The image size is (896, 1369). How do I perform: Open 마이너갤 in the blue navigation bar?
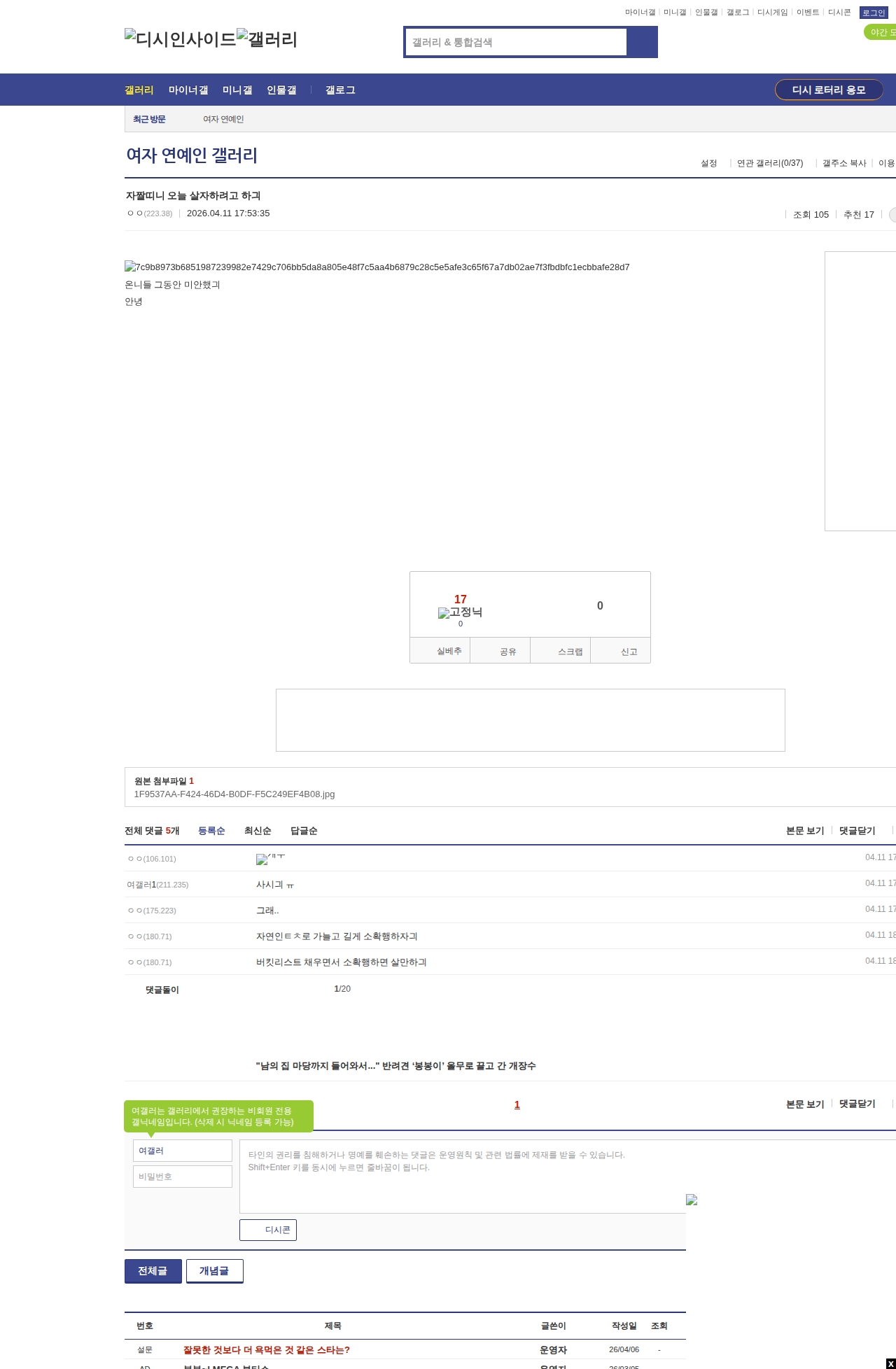pos(188,90)
